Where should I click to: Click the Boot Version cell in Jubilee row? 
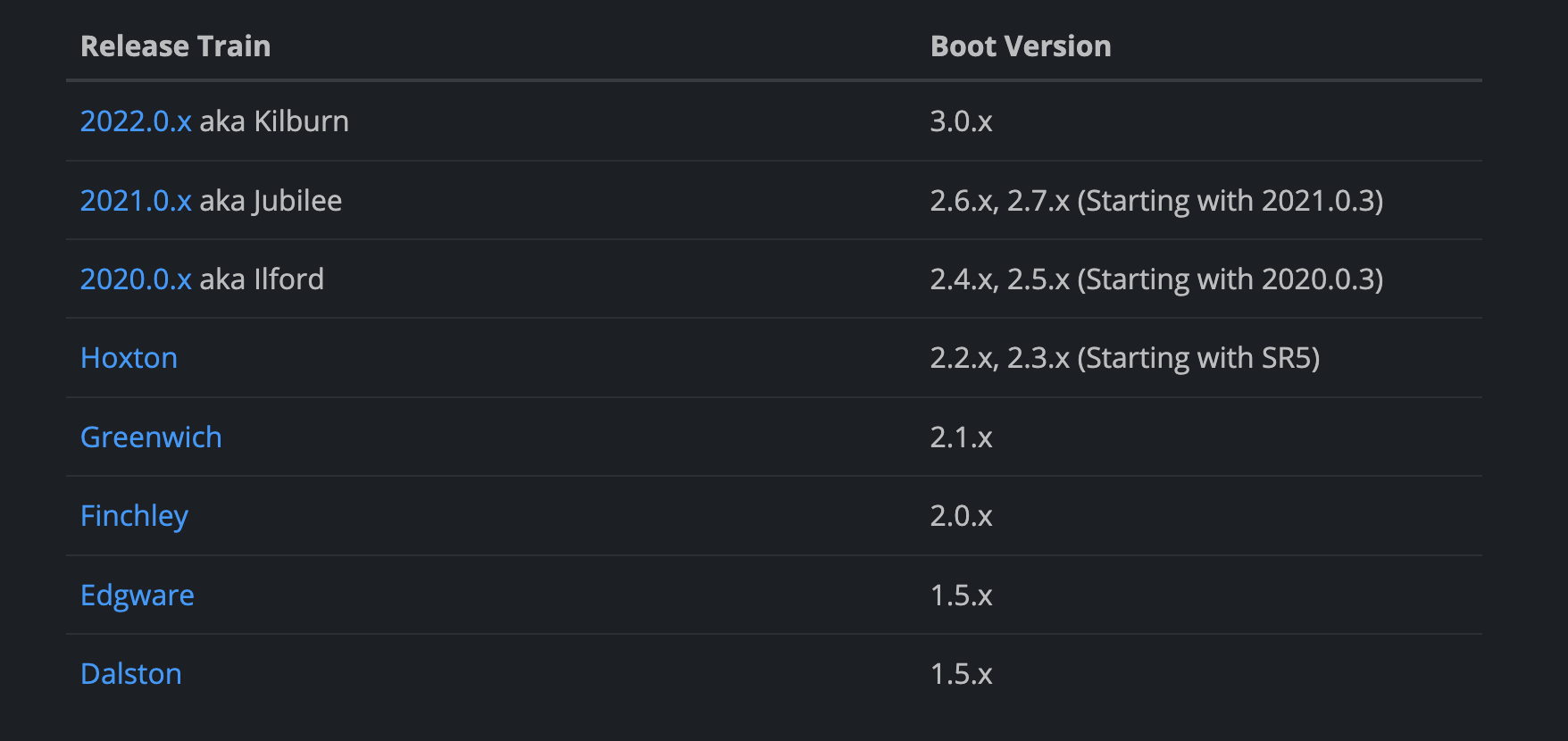pyautogui.click(x=1155, y=201)
